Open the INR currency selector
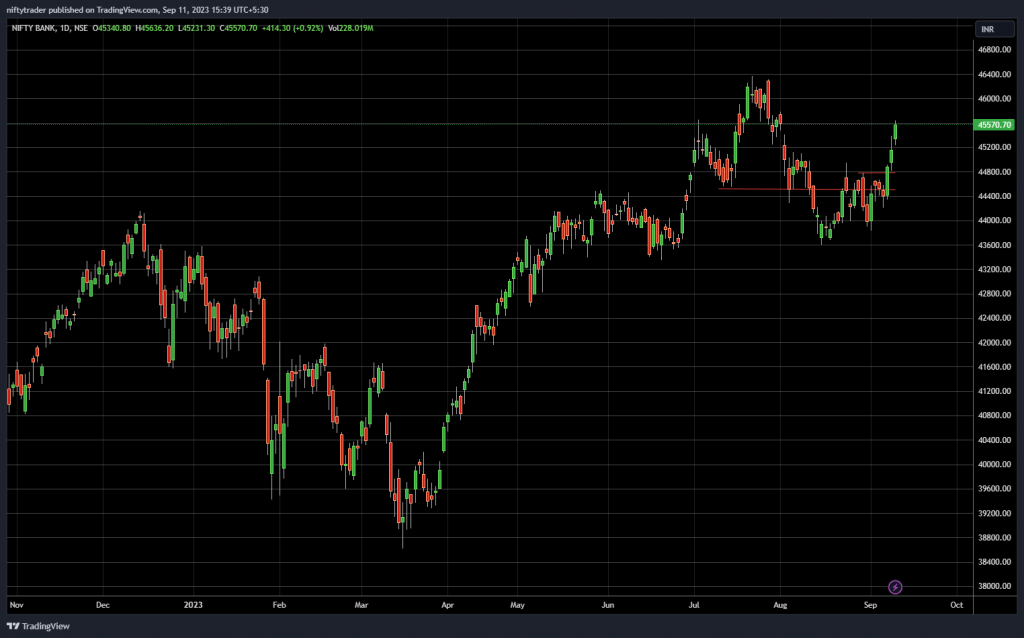1024x638 pixels. pyautogui.click(x=995, y=29)
